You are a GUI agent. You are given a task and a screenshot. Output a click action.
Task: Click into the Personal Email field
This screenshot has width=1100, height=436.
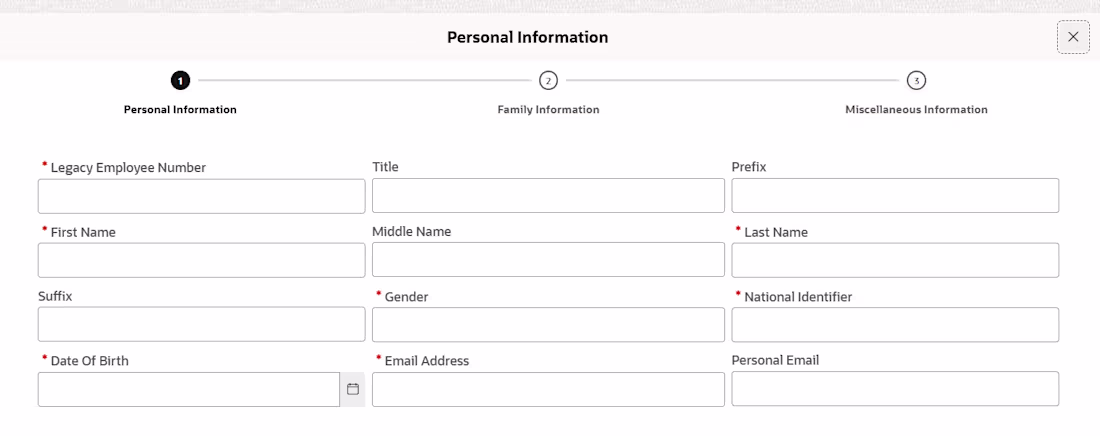pos(895,388)
